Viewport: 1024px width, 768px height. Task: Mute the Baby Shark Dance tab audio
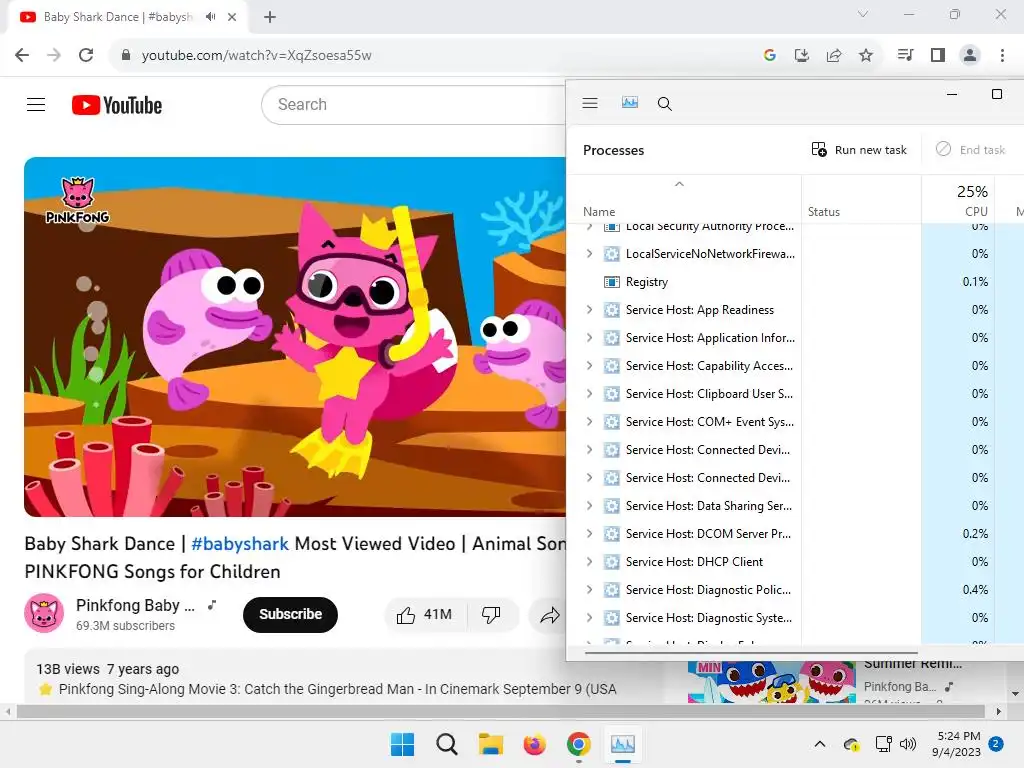tap(210, 17)
